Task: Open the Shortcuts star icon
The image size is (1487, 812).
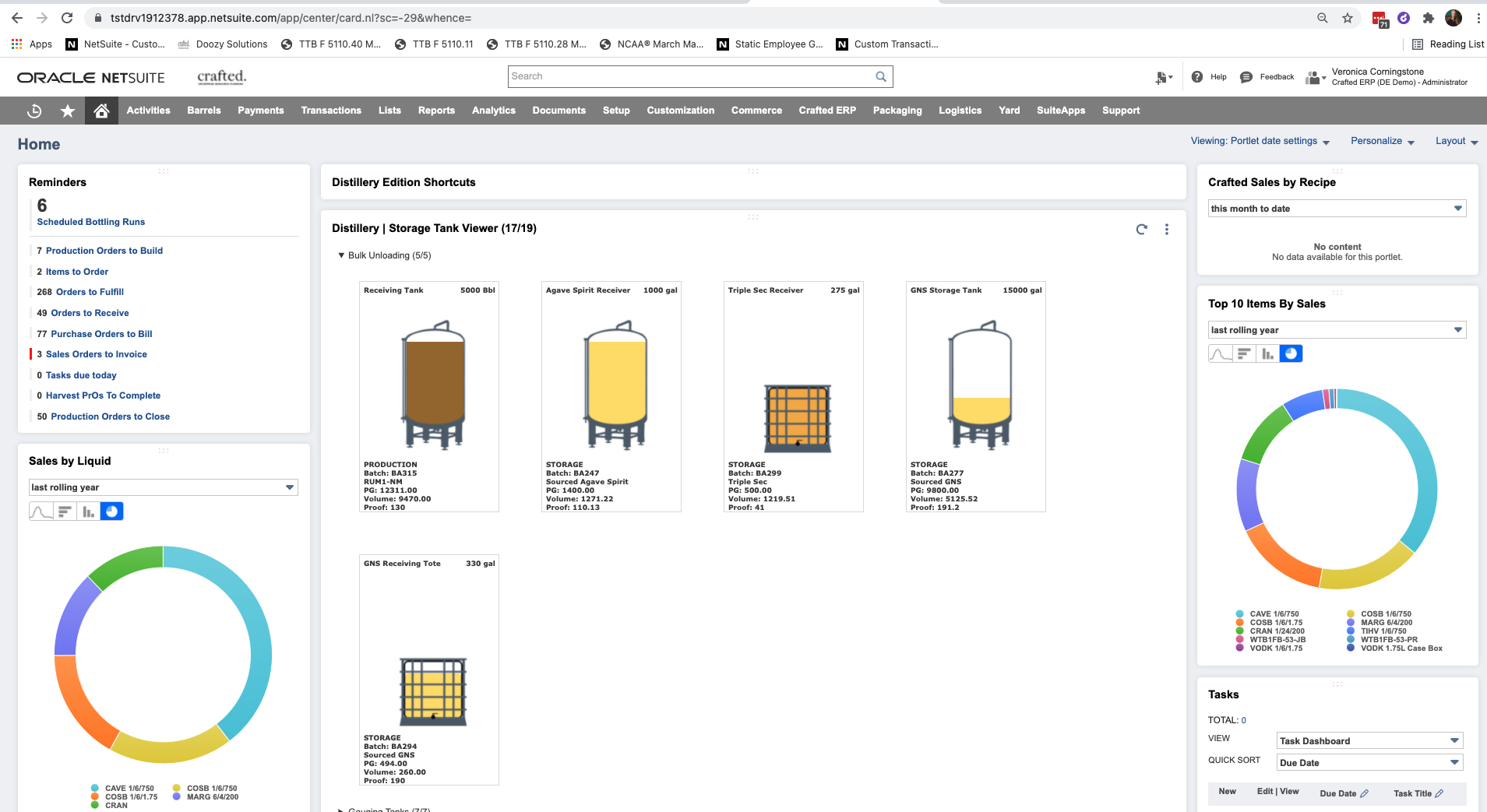Action: 67,111
